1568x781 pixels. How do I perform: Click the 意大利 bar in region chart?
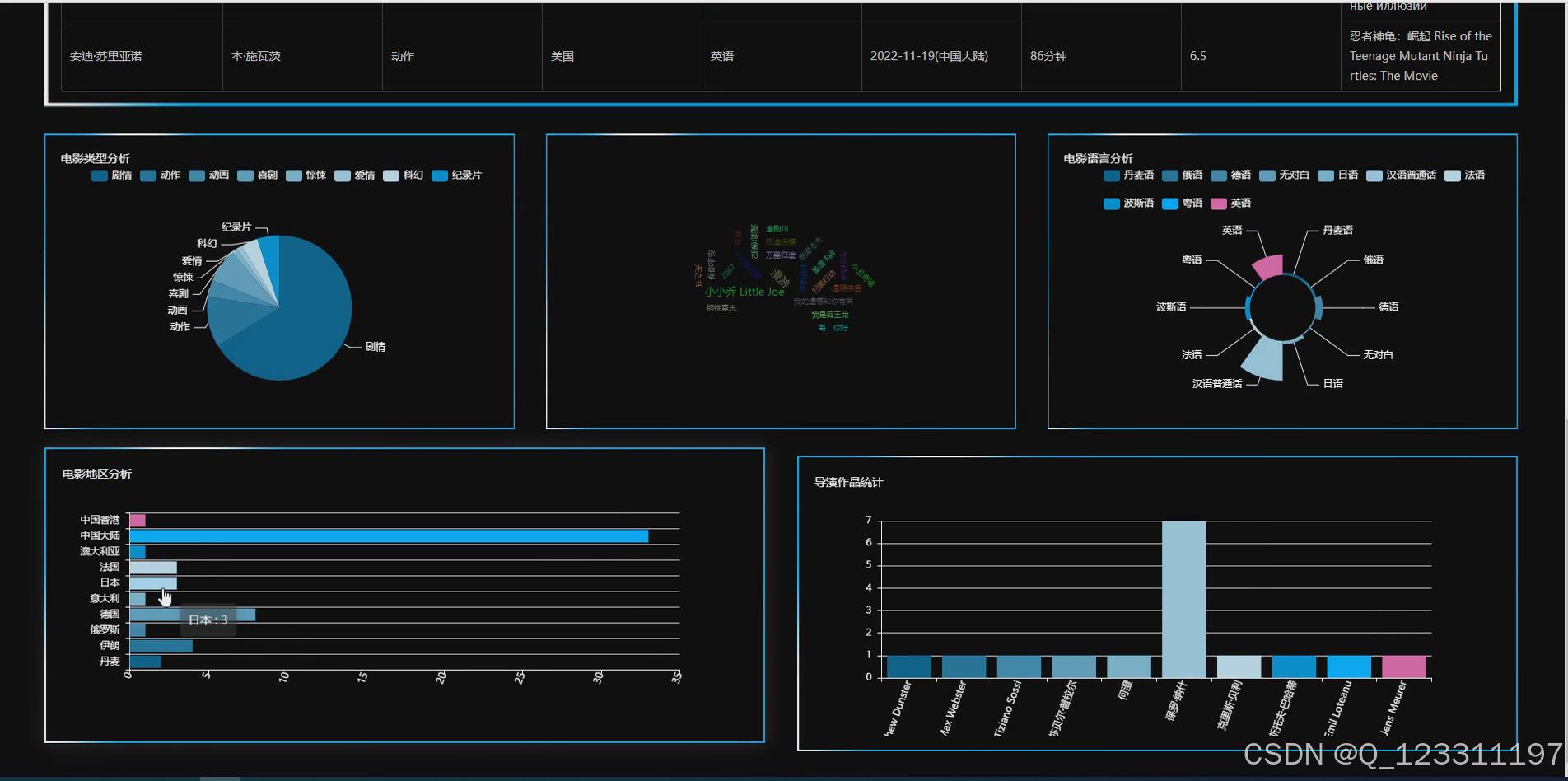(x=138, y=599)
